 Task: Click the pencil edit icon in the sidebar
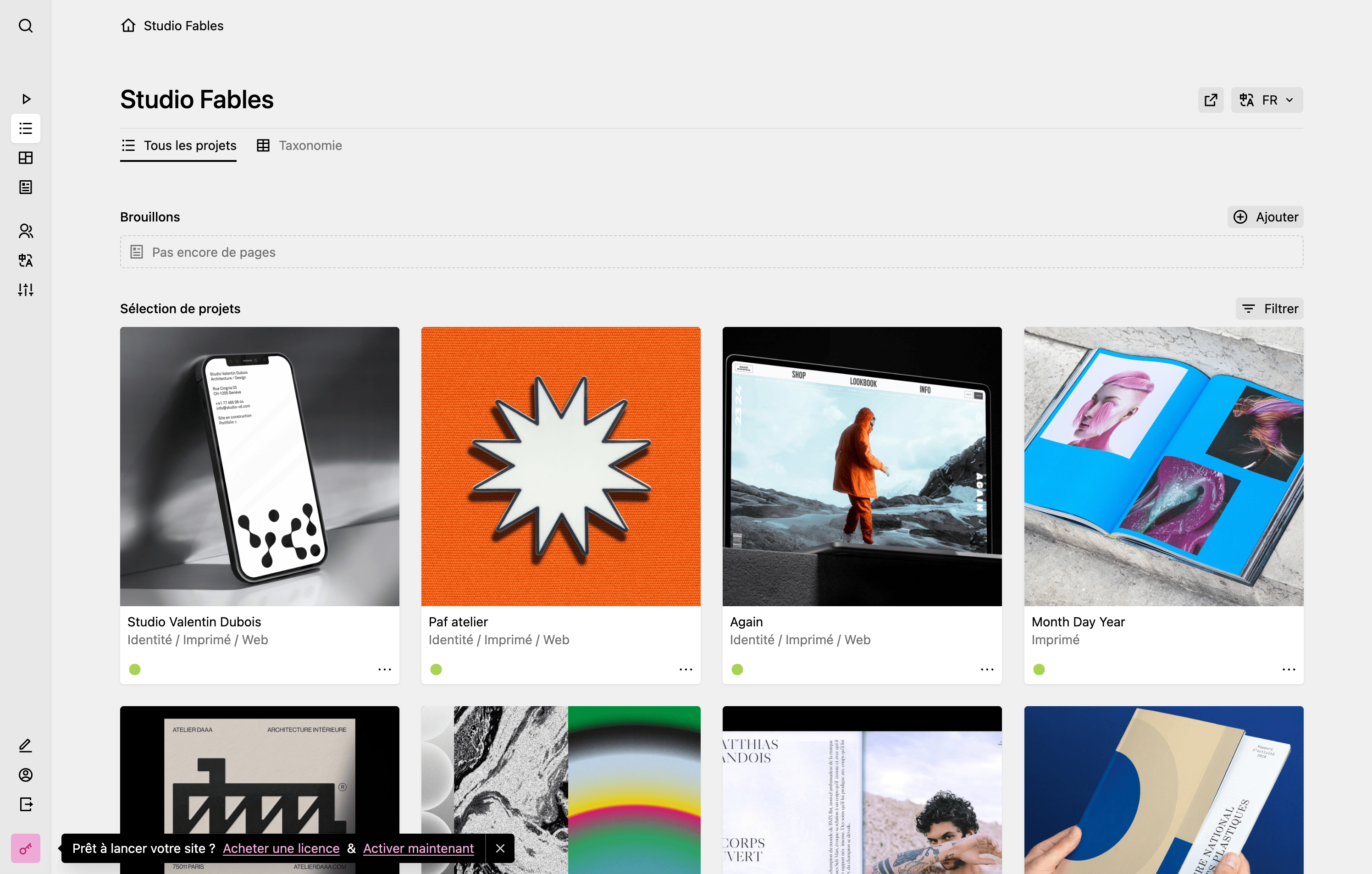click(26, 745)
